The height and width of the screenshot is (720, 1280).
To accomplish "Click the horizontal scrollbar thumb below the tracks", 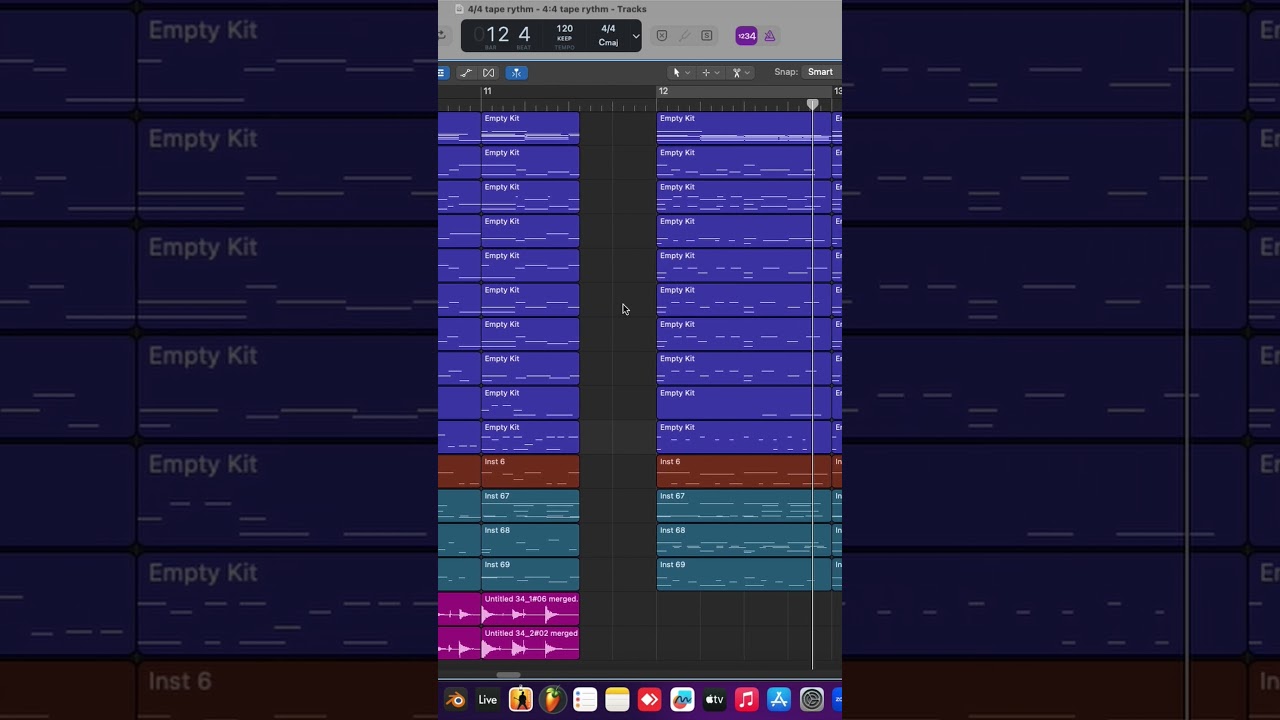I will (508, 675).
